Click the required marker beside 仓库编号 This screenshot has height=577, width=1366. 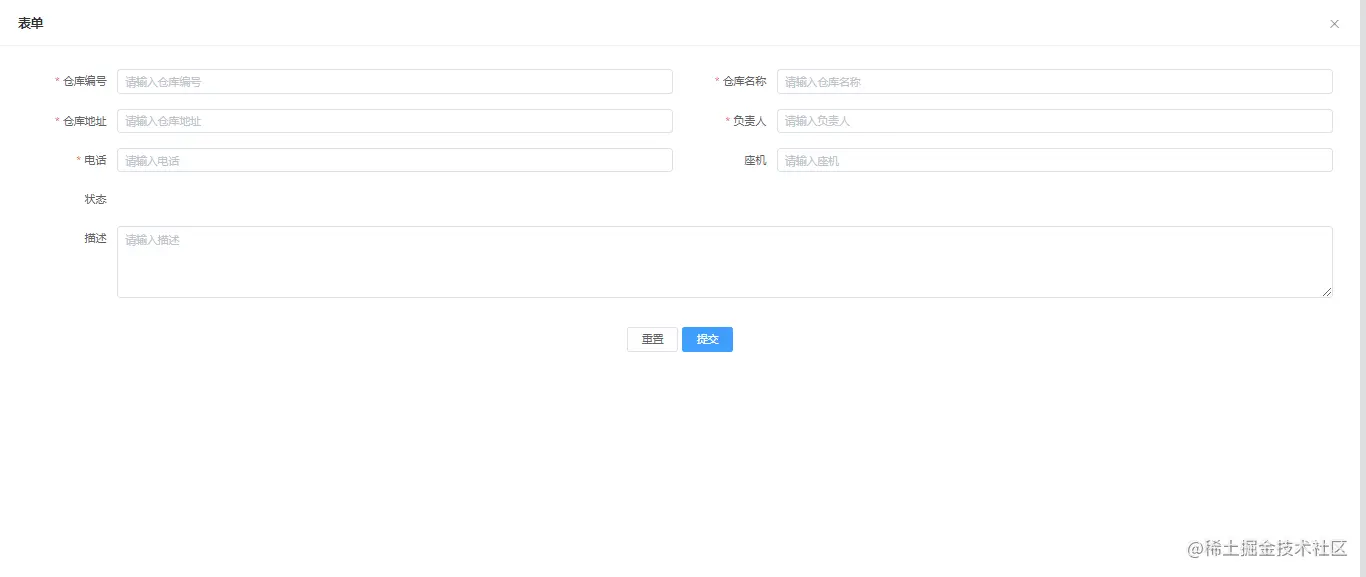click(x=56, y=81)
